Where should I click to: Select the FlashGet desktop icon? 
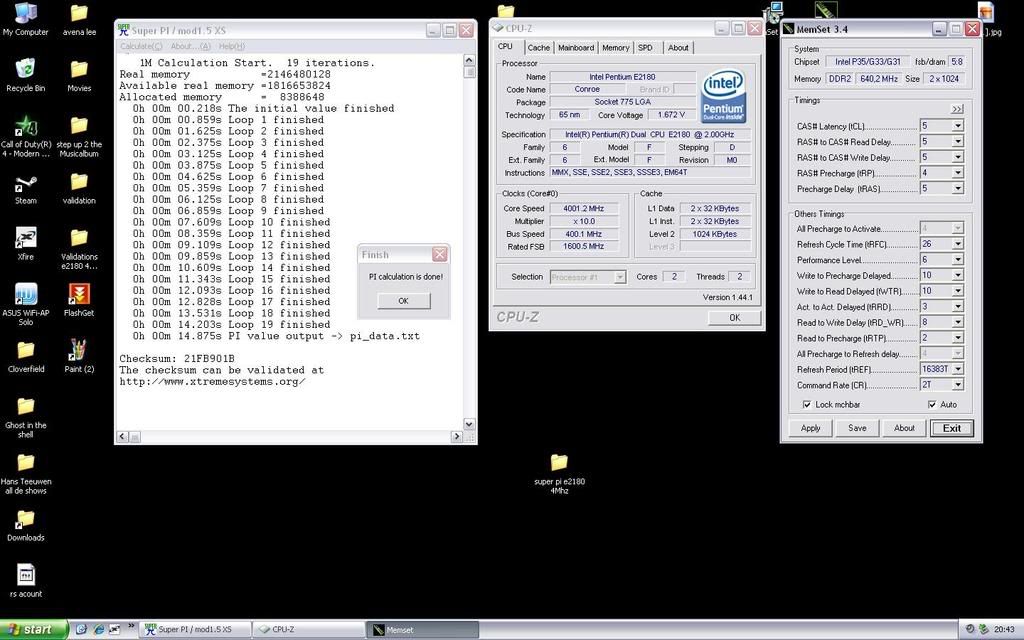pos(79,294)
